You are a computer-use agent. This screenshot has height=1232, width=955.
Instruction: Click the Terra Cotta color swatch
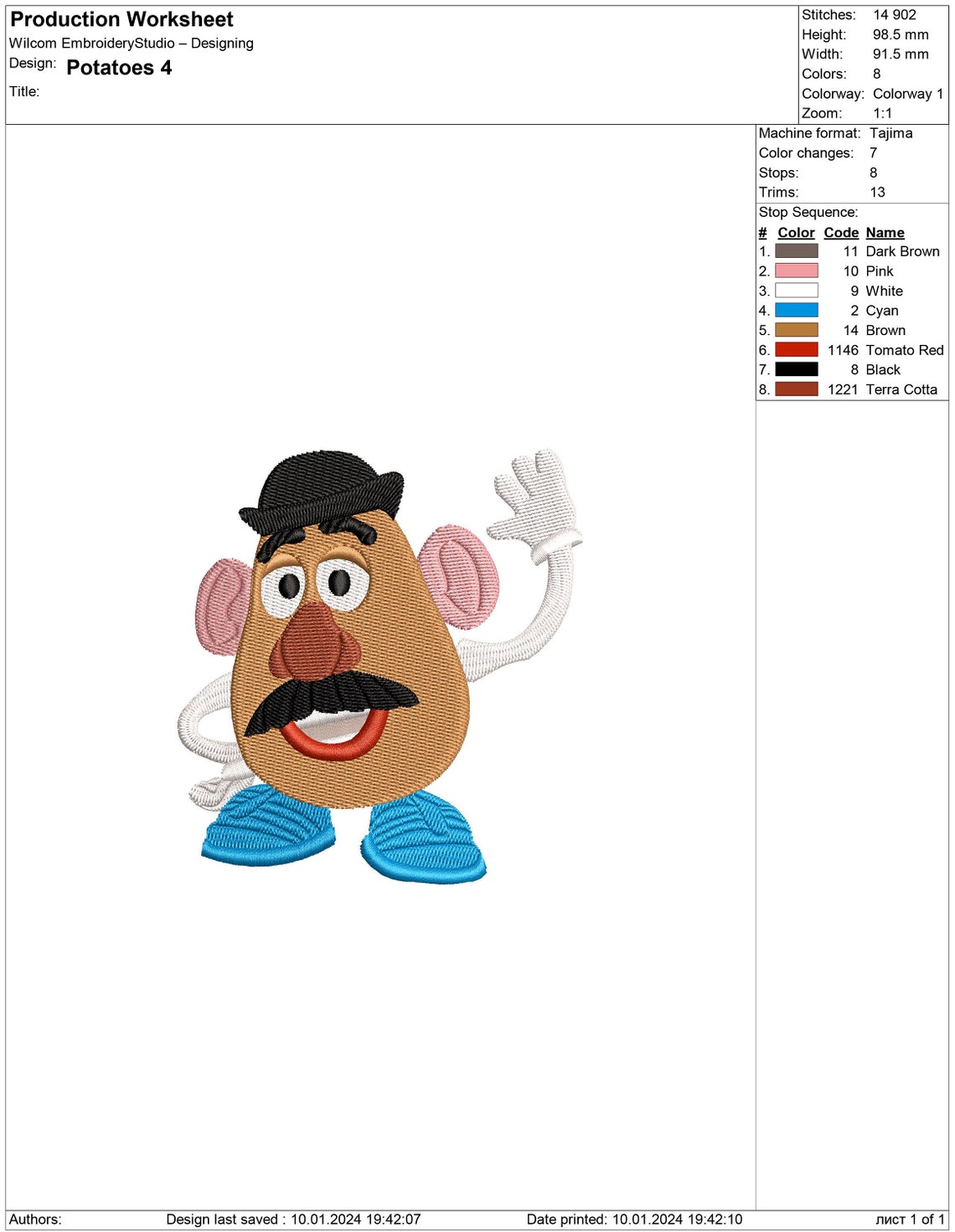click(x=796, y=389)
